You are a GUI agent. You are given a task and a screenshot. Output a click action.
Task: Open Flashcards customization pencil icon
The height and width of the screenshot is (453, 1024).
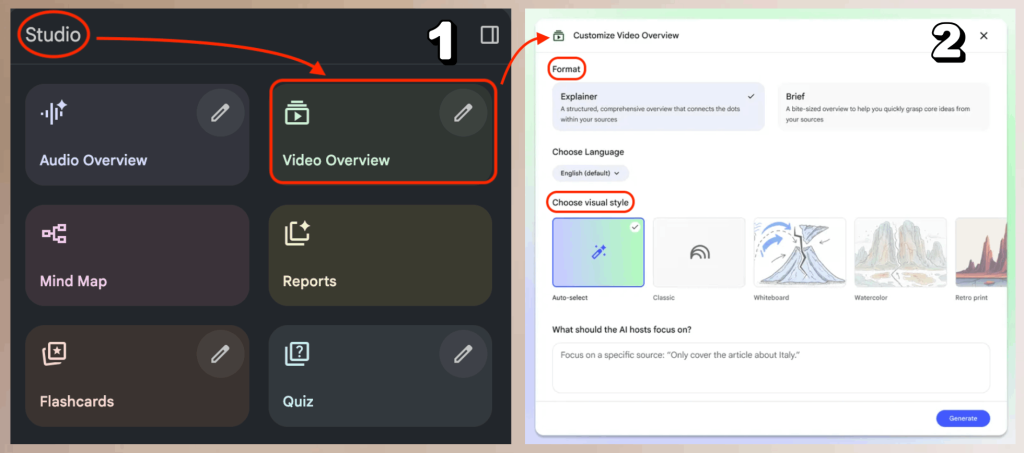[x=219, y=355]
